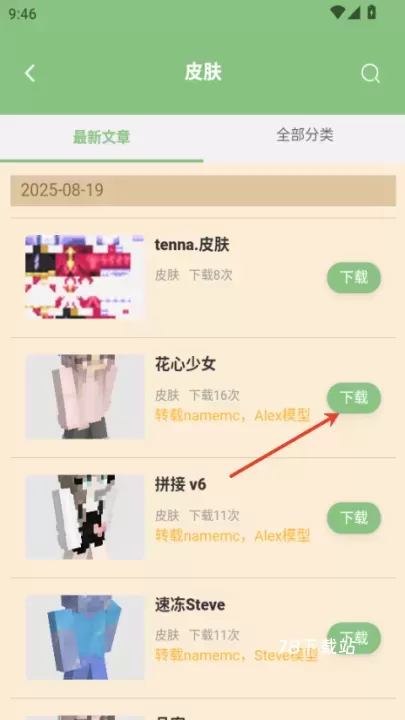Download the 拼接 v6 skin

354,518
